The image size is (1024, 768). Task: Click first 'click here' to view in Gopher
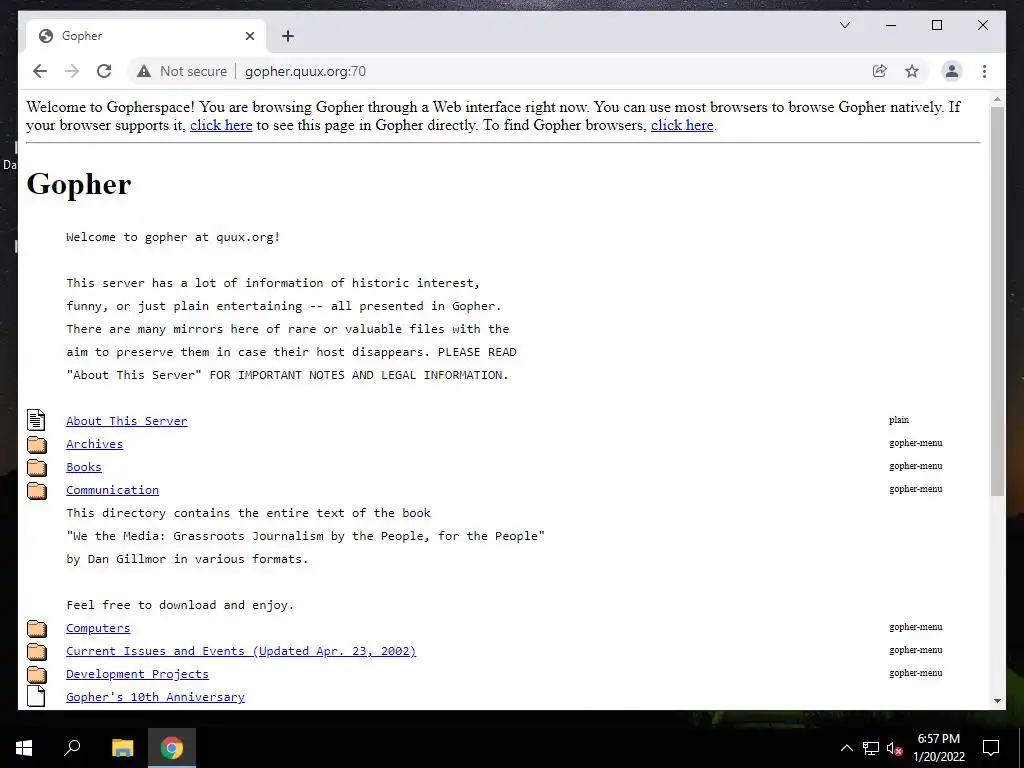(221, 125)
